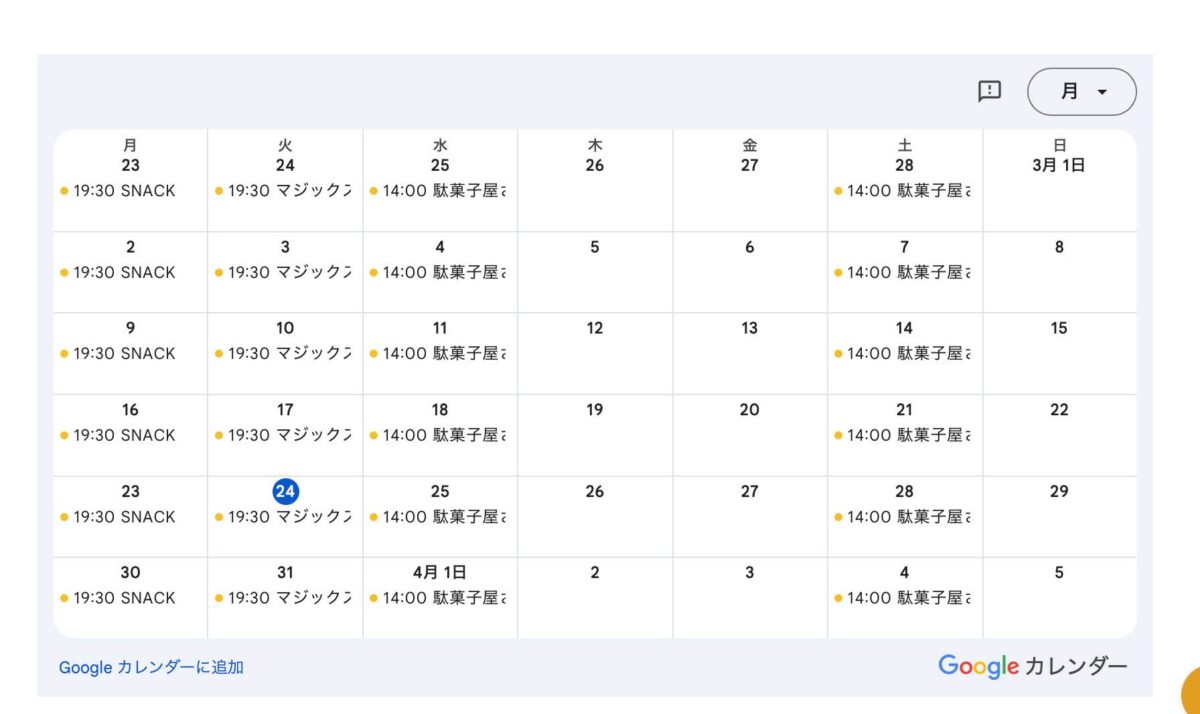Viewport: 1200px width, 714px height.
Task: Open 14:00 駄菓子屋 event on Wednesday 4
Action: (x=439, y=272)
